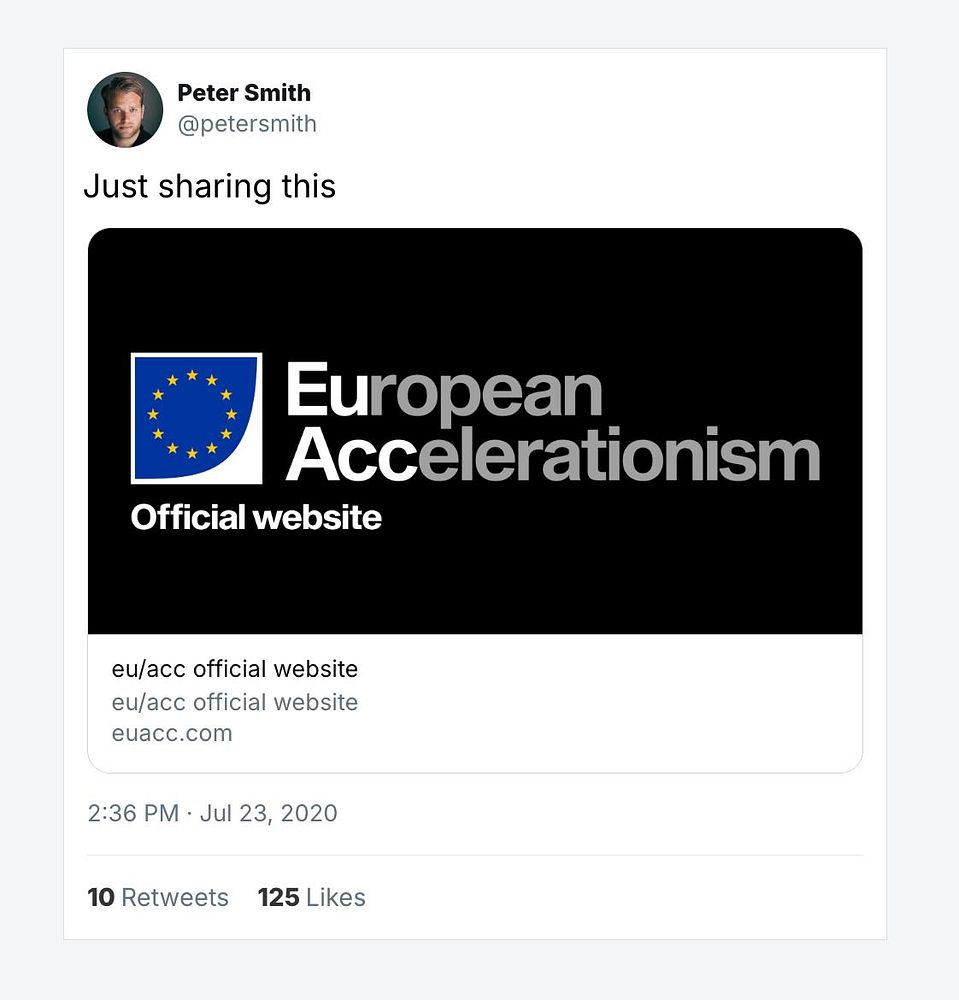Click the bold '125' like count
This screenshot has width=959, height=1000.
pos(278,898)
